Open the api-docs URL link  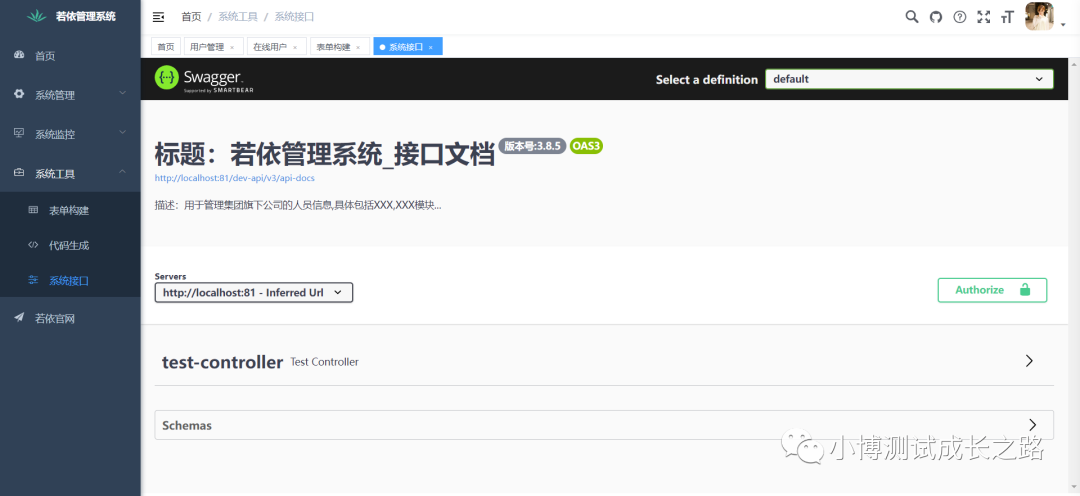click(235, 178)
